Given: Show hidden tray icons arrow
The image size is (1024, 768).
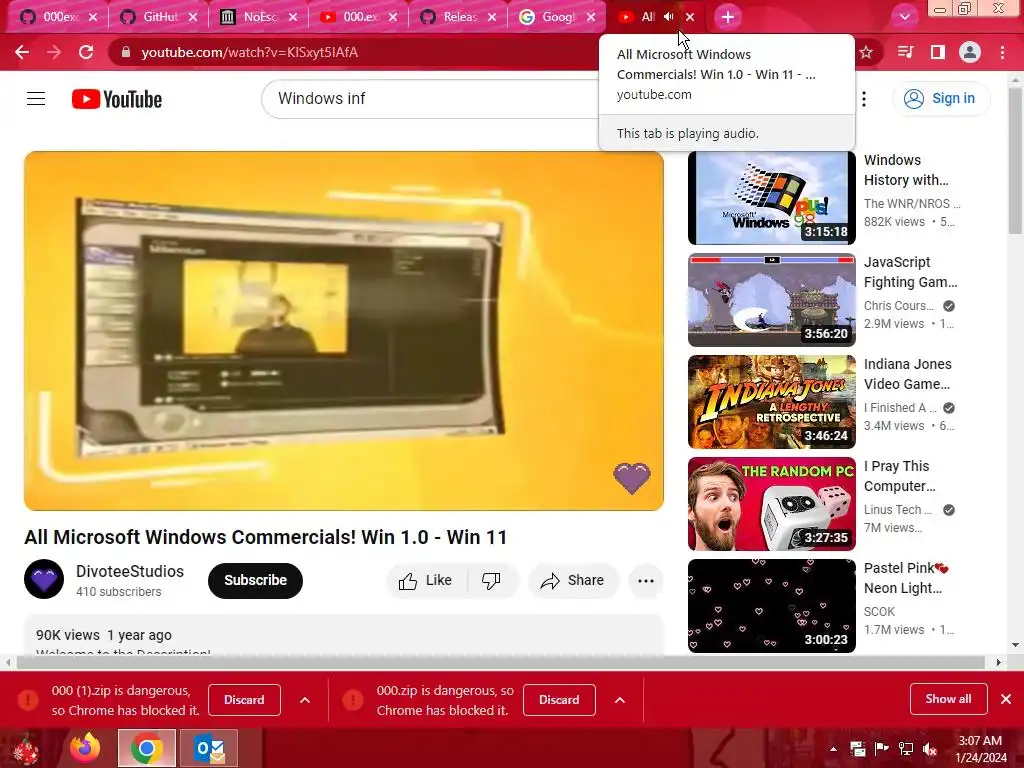Looking at the screenshot, I should coord(833,750).
